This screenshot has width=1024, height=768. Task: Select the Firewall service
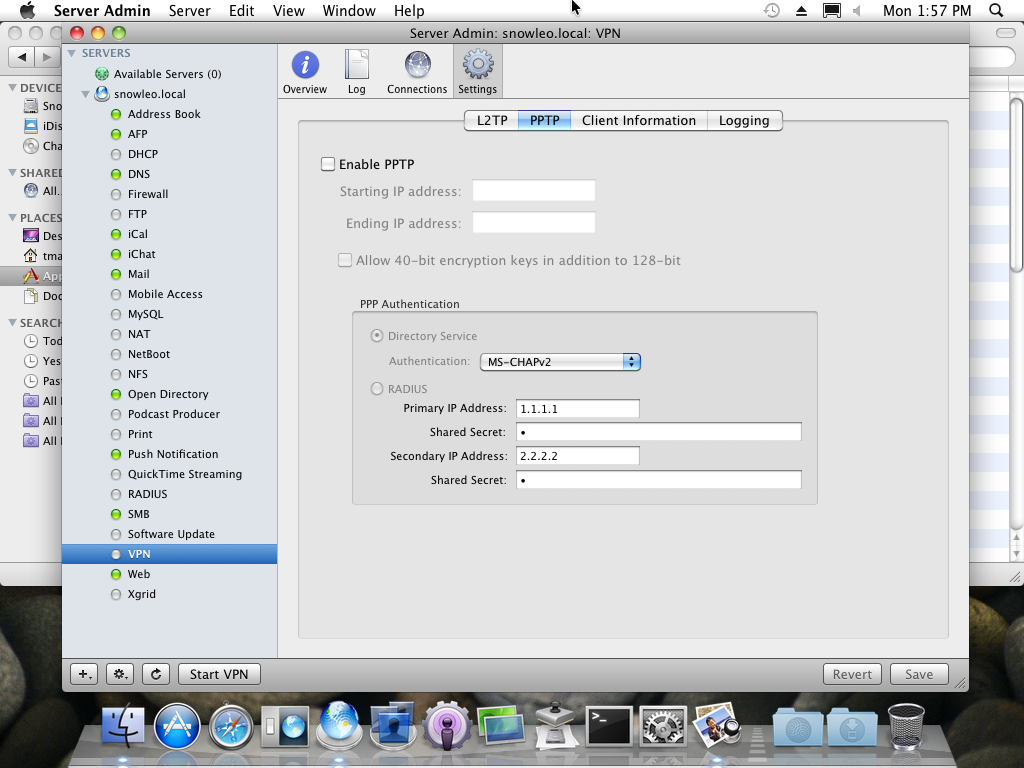point(148,194)
